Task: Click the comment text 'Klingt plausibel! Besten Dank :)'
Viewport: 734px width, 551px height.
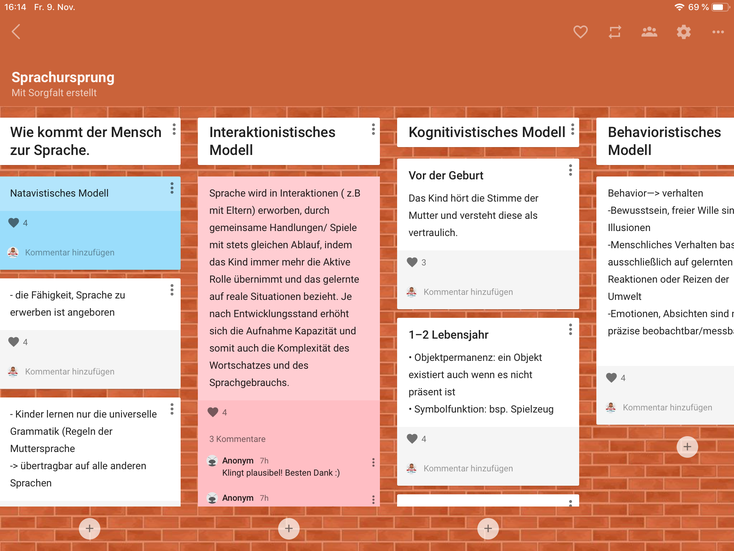Action: tap(281, 473)
